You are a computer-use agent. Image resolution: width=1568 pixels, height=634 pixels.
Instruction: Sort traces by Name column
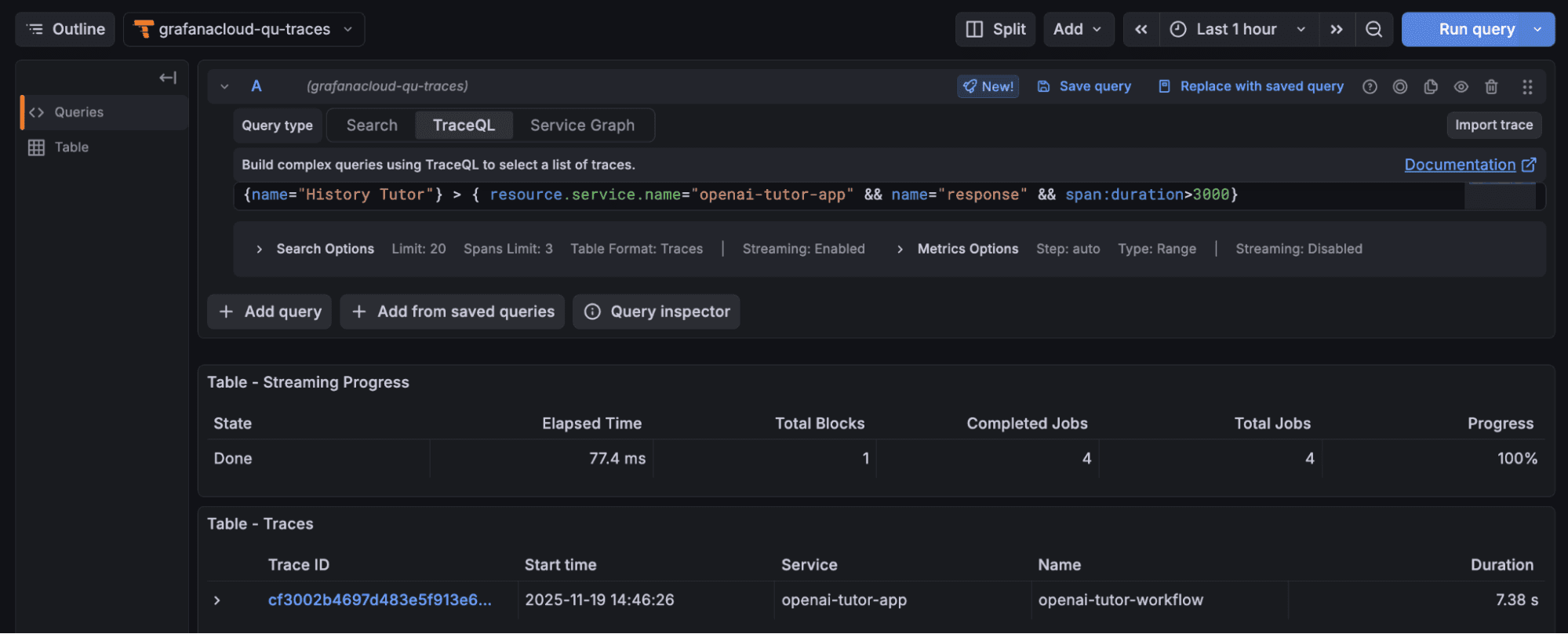pyautogui.click(x=1059, y=565)
